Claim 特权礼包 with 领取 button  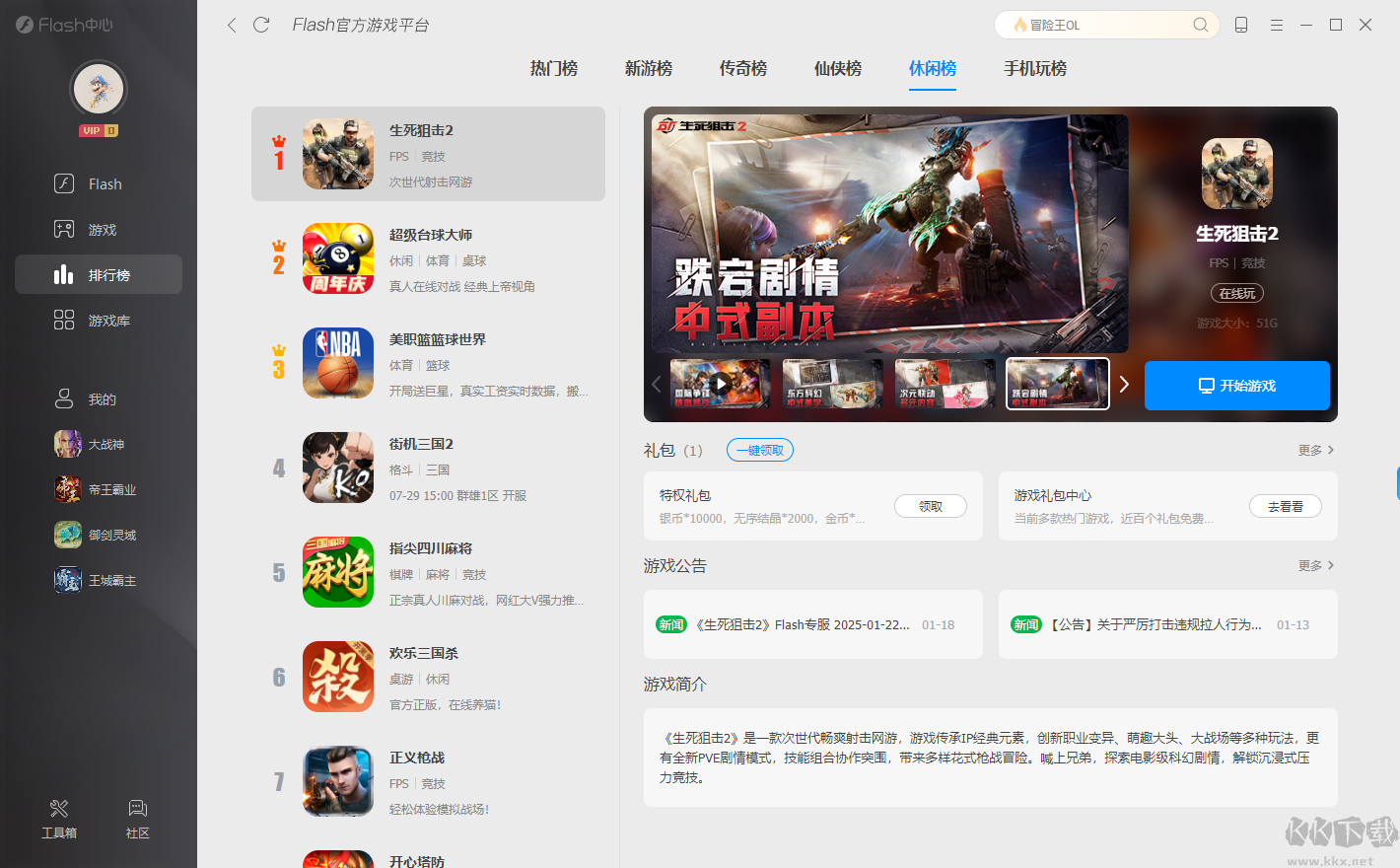[x=931, y=506]
